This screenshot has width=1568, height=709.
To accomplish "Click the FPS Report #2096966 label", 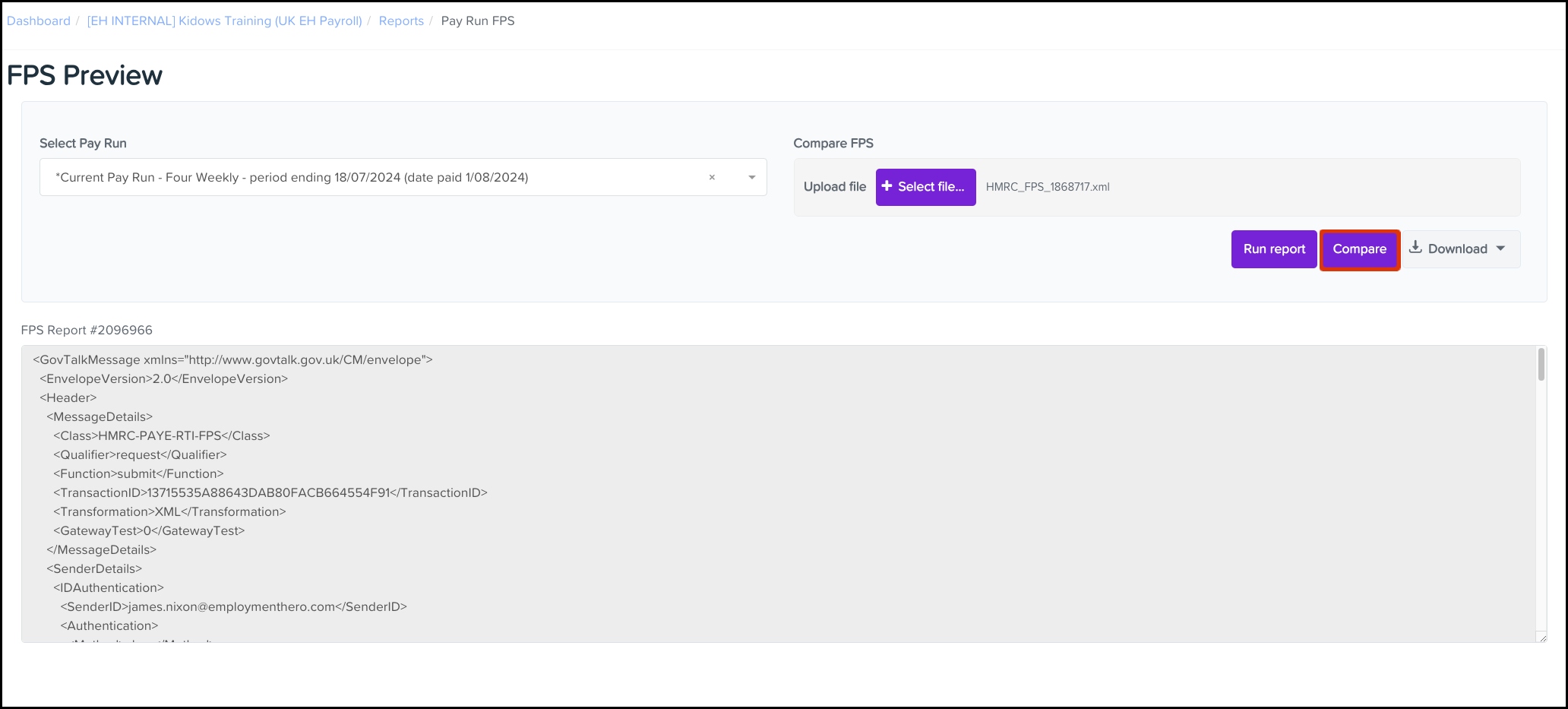I will click(x=87, y=331).
